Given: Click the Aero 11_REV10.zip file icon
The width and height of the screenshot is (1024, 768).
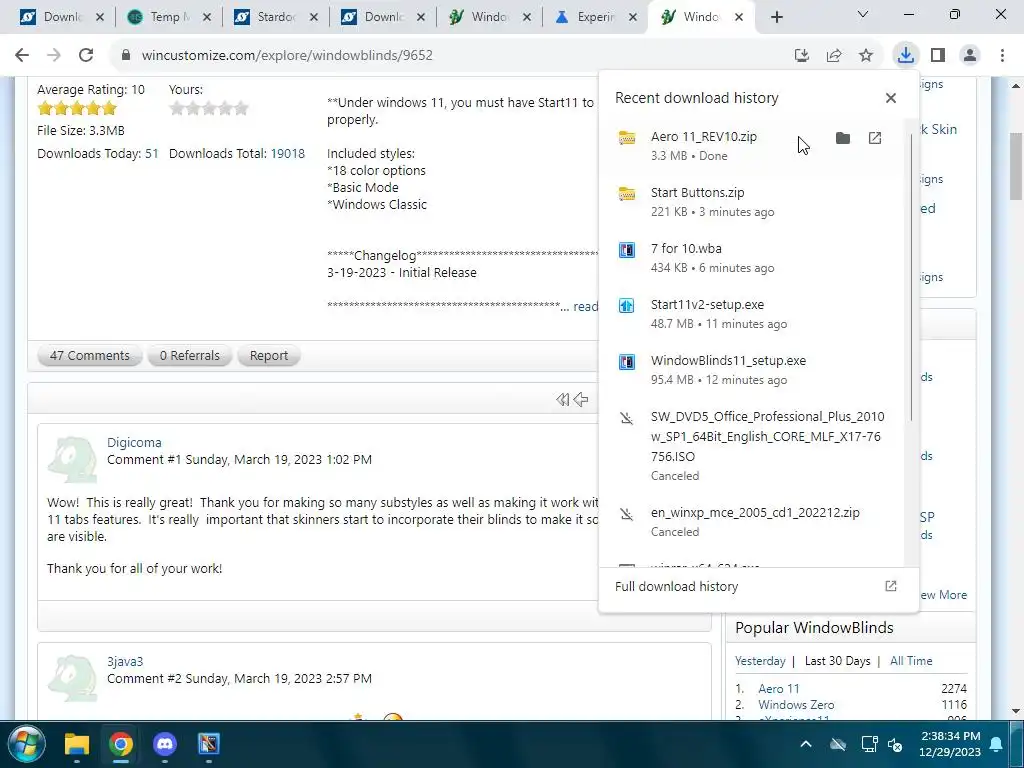Looking at the screenshot, I should pyautogui.click(x=627, y=138).
